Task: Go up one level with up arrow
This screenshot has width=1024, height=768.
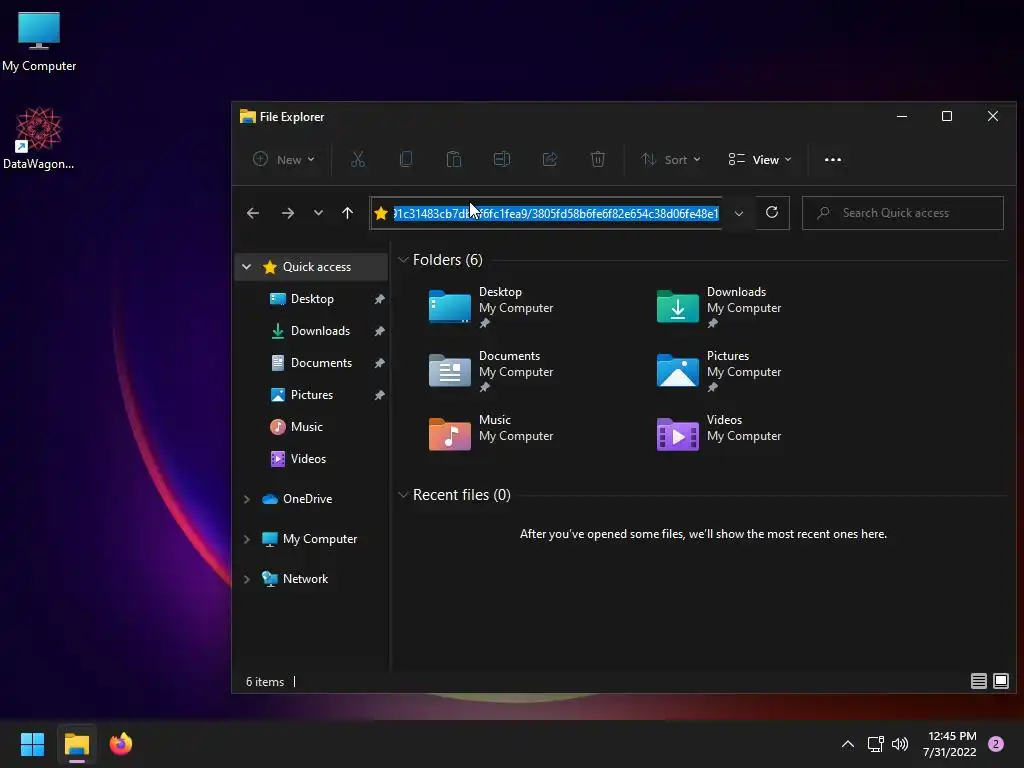Action: (347, 213)
